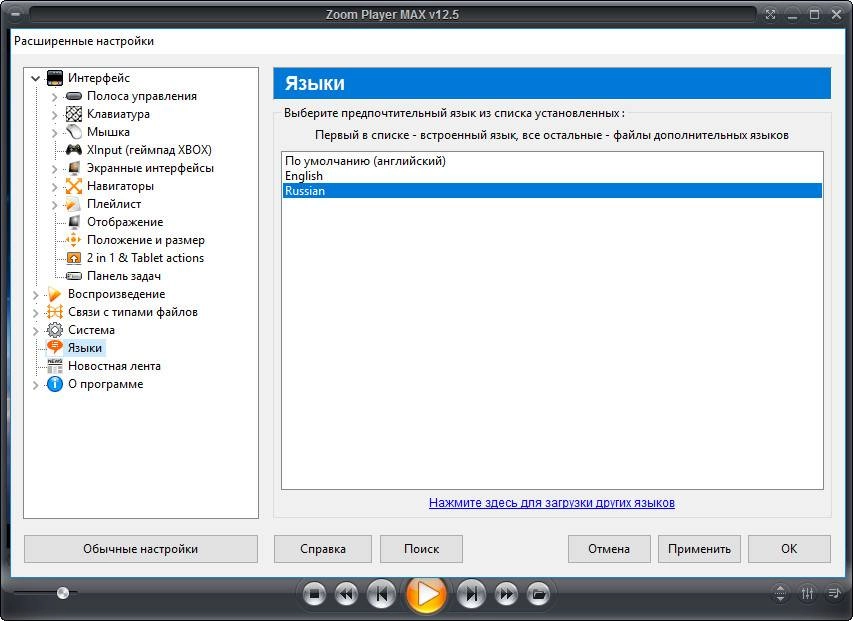This screenshot has height=621, width=853.
Task: Skip to next track button
Action: click(x=471, y=594)
